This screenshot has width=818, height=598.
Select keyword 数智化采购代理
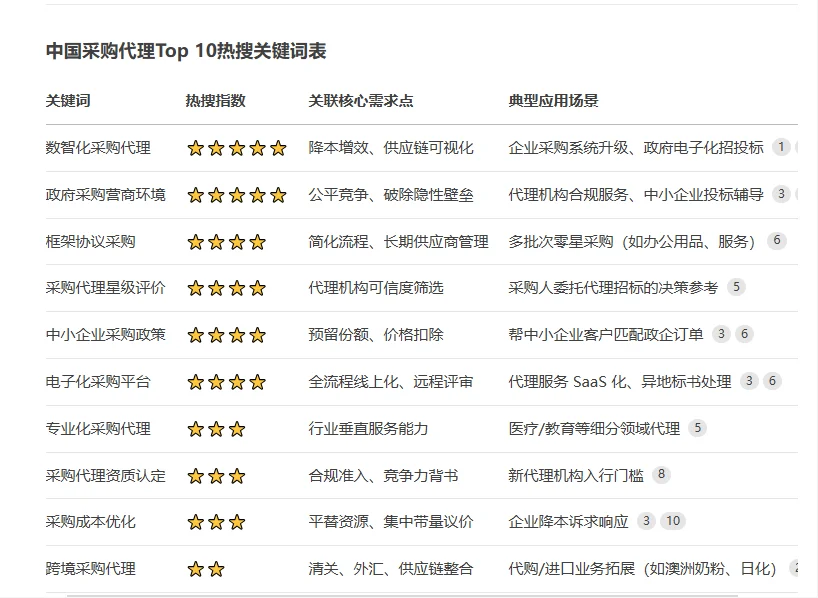coord(98,148)
